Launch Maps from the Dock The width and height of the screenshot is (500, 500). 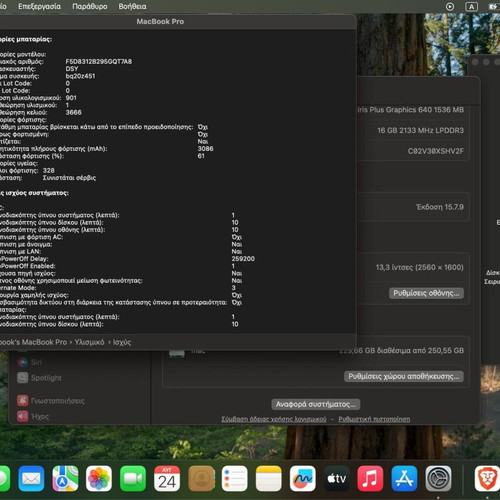click(x=65, y=479)
